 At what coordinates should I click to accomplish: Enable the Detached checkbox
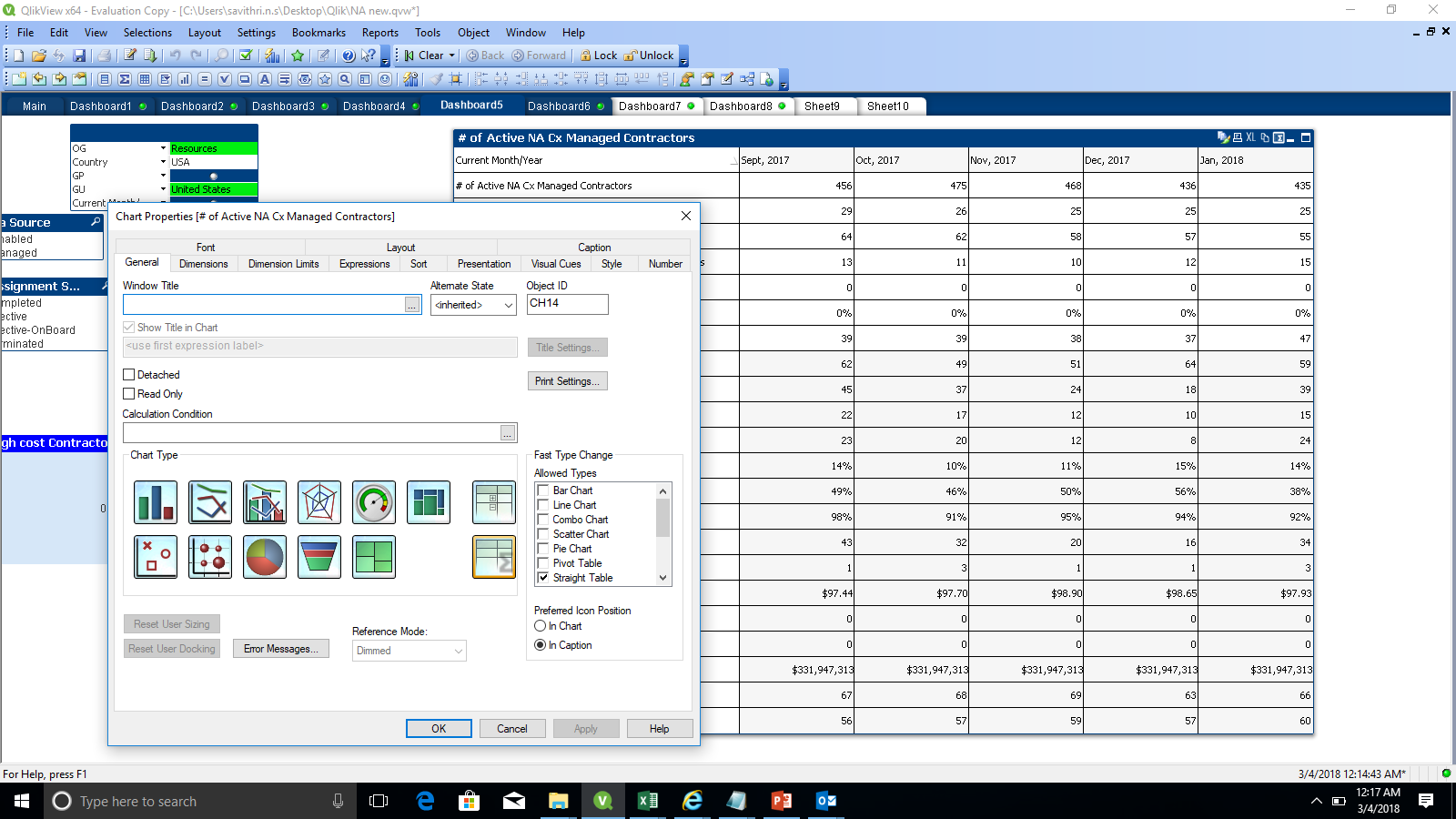(129, 375)
